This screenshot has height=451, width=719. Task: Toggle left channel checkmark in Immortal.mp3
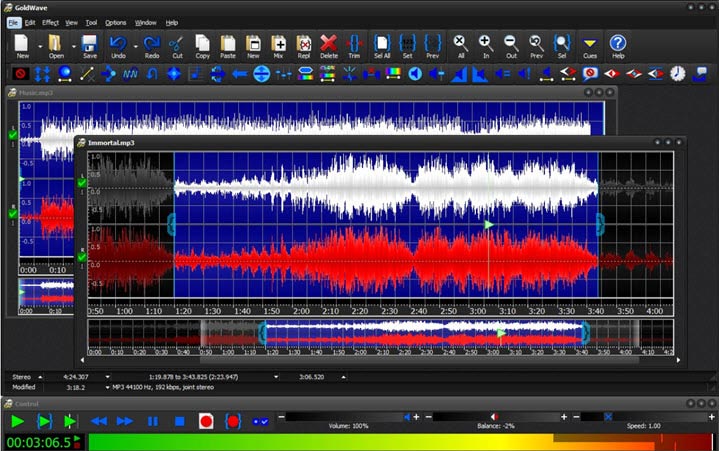82,183
